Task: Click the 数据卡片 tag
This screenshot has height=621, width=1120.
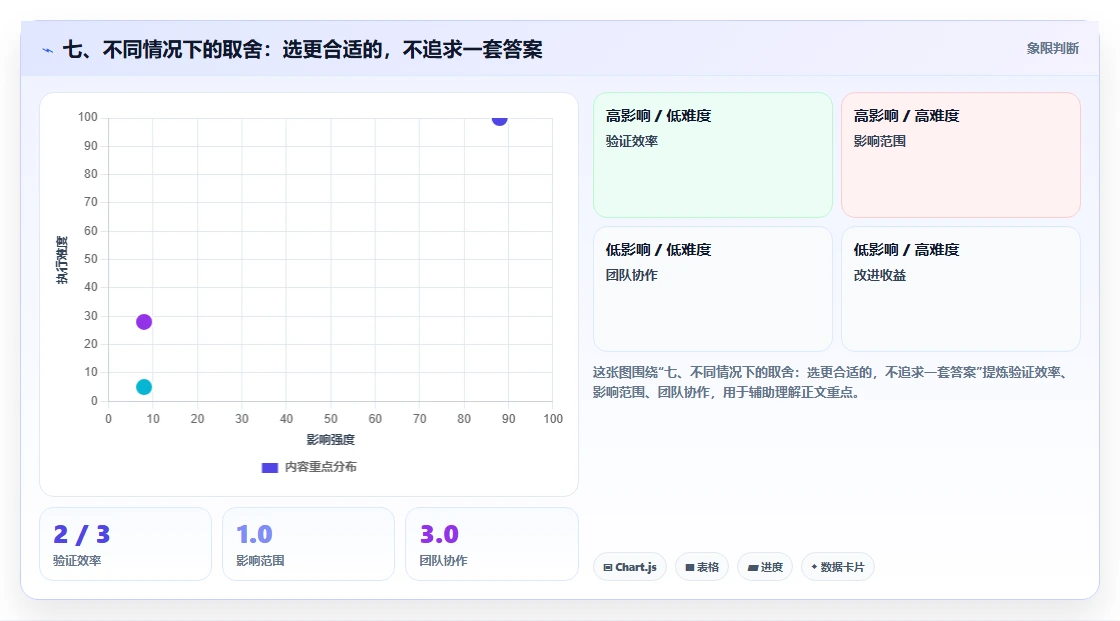Action: pos(838,567)
